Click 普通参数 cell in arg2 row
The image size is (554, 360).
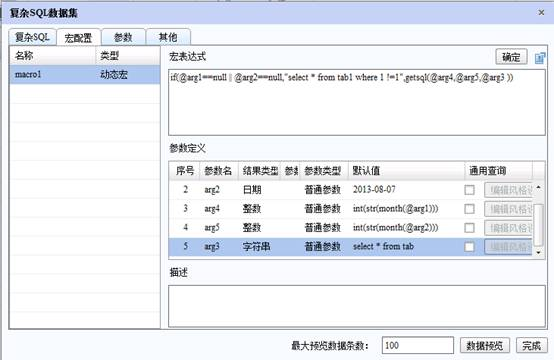[x=323, y=190]
